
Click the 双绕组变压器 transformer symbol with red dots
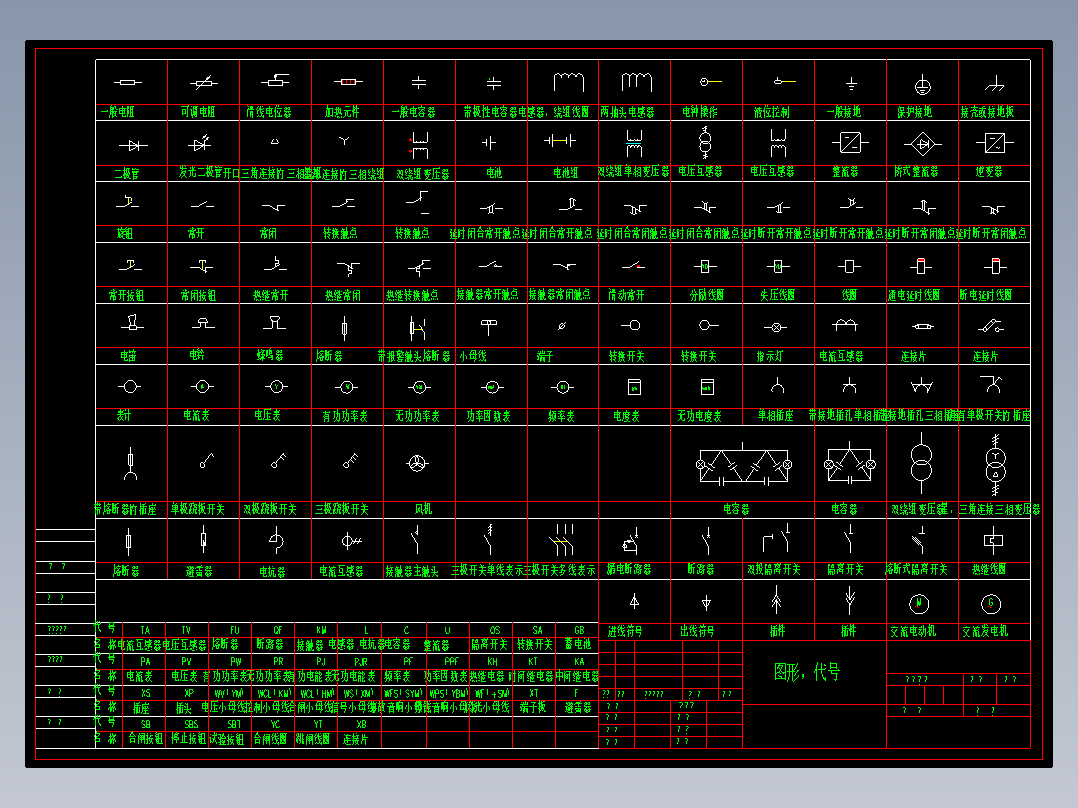[419, 144]
